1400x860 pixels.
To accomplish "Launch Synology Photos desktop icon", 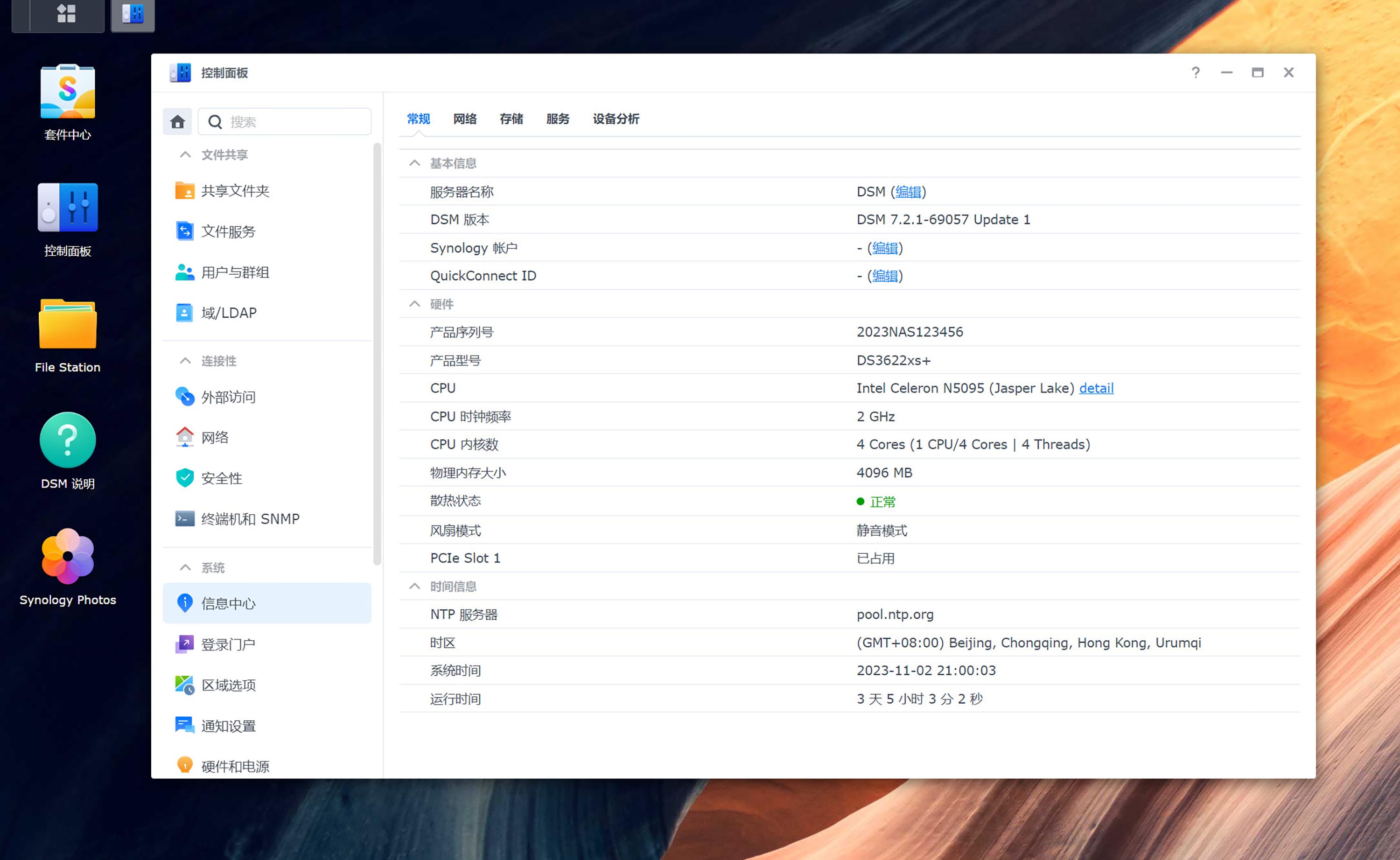I will [x=68, y=567].
